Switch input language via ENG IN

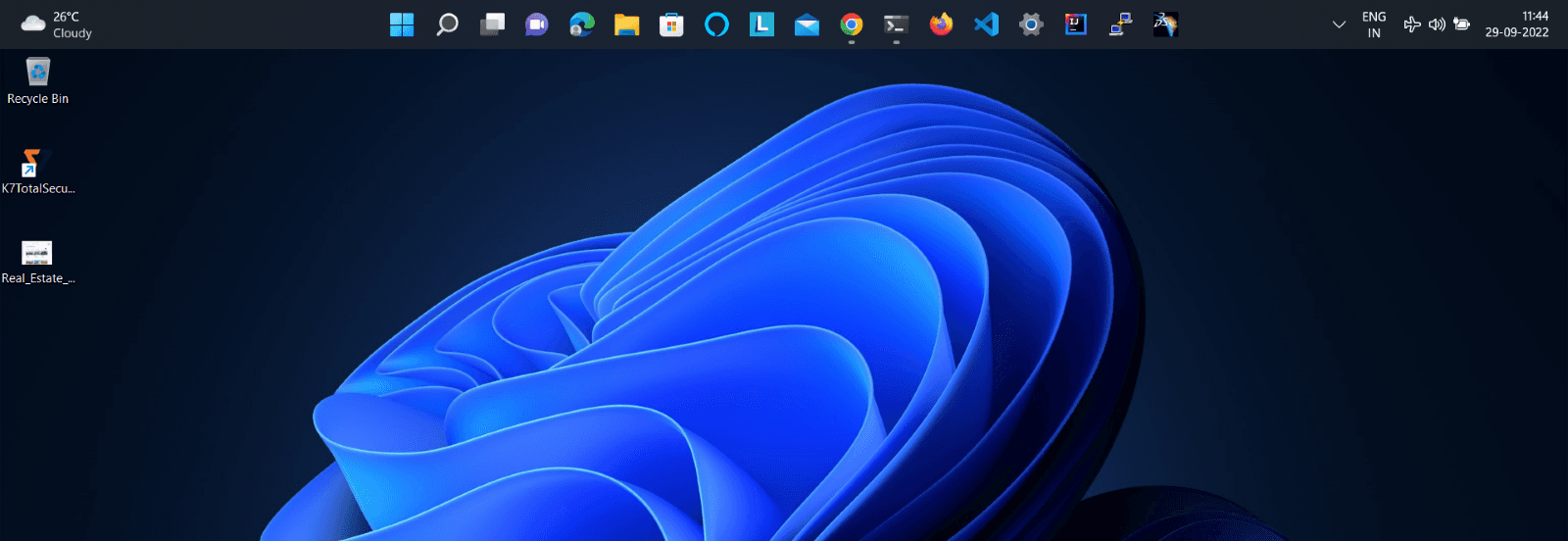point(1374,25)
